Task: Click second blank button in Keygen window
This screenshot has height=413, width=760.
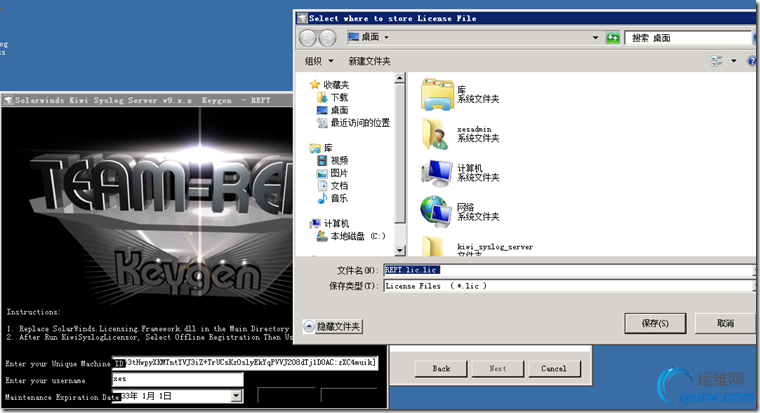Action: click(x=349, y=395)
